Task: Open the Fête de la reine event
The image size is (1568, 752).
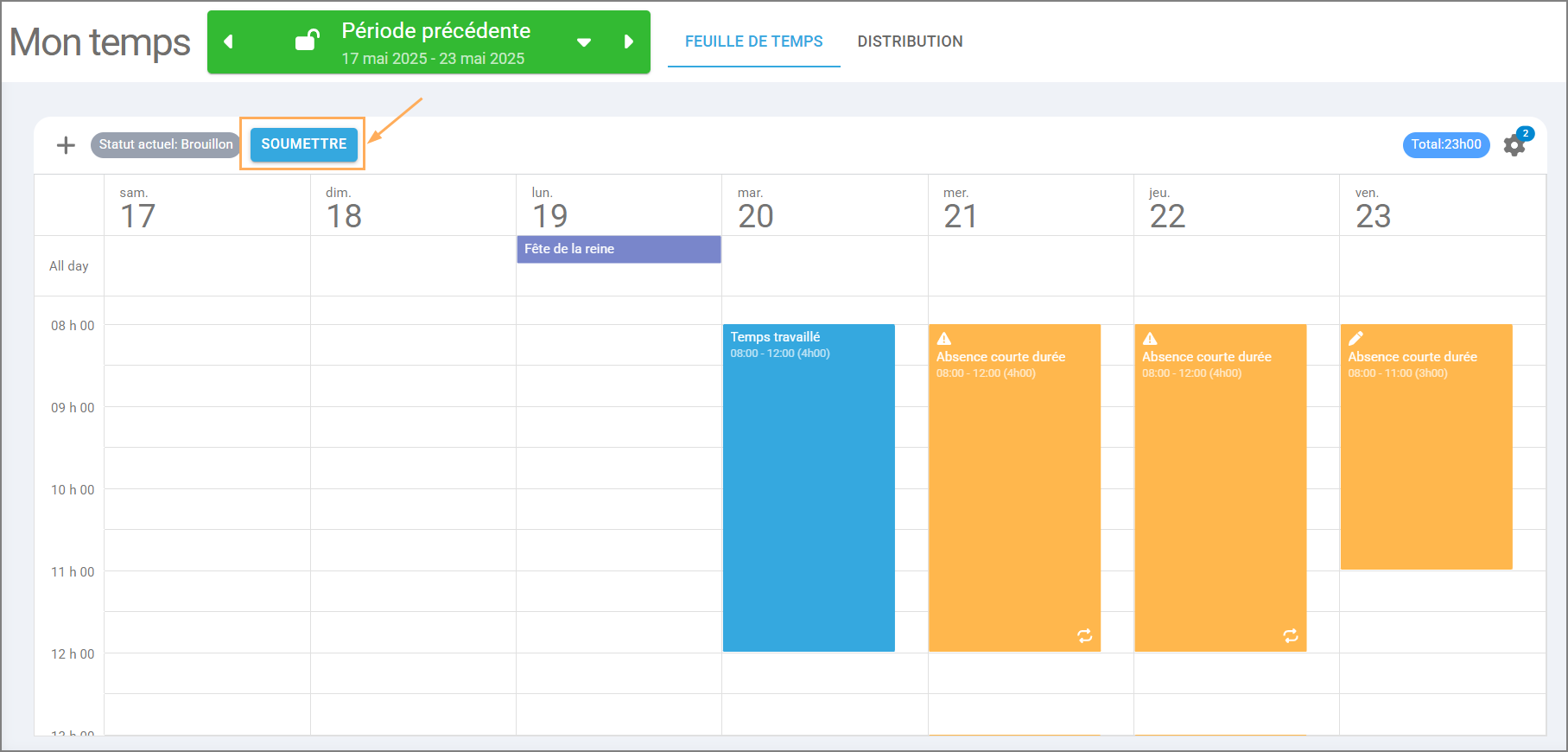Action: (619, 249)
